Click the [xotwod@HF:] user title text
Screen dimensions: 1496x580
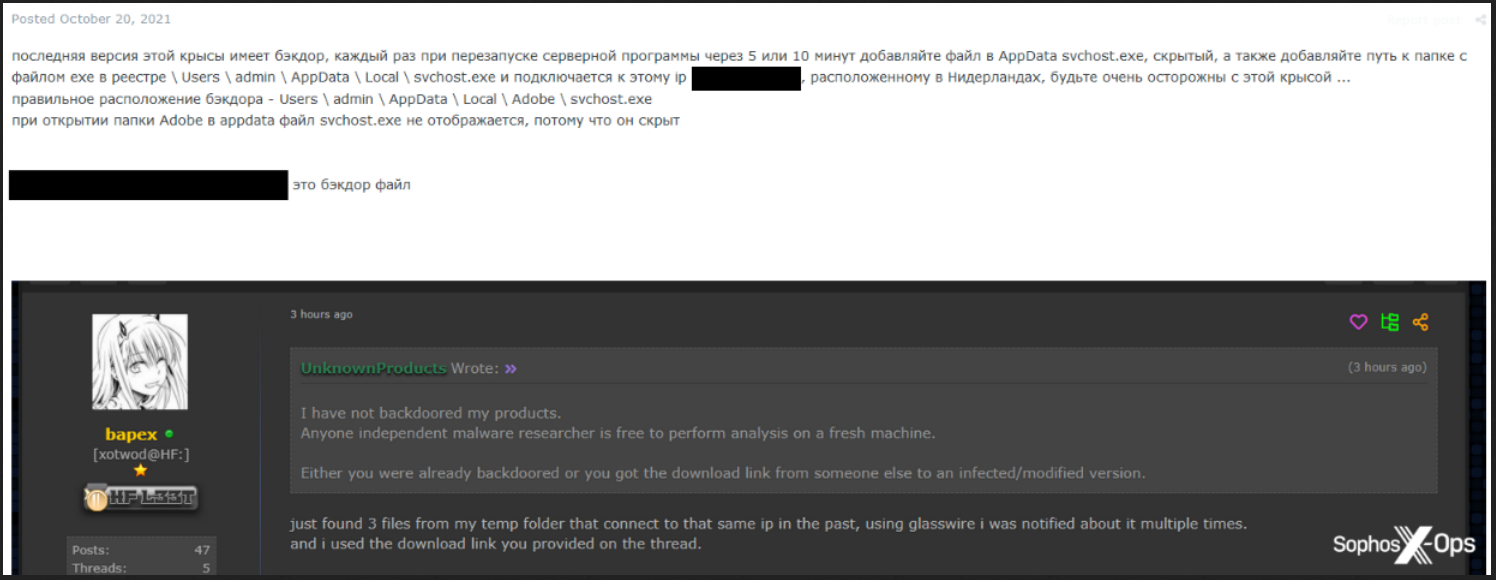(141, 454)
